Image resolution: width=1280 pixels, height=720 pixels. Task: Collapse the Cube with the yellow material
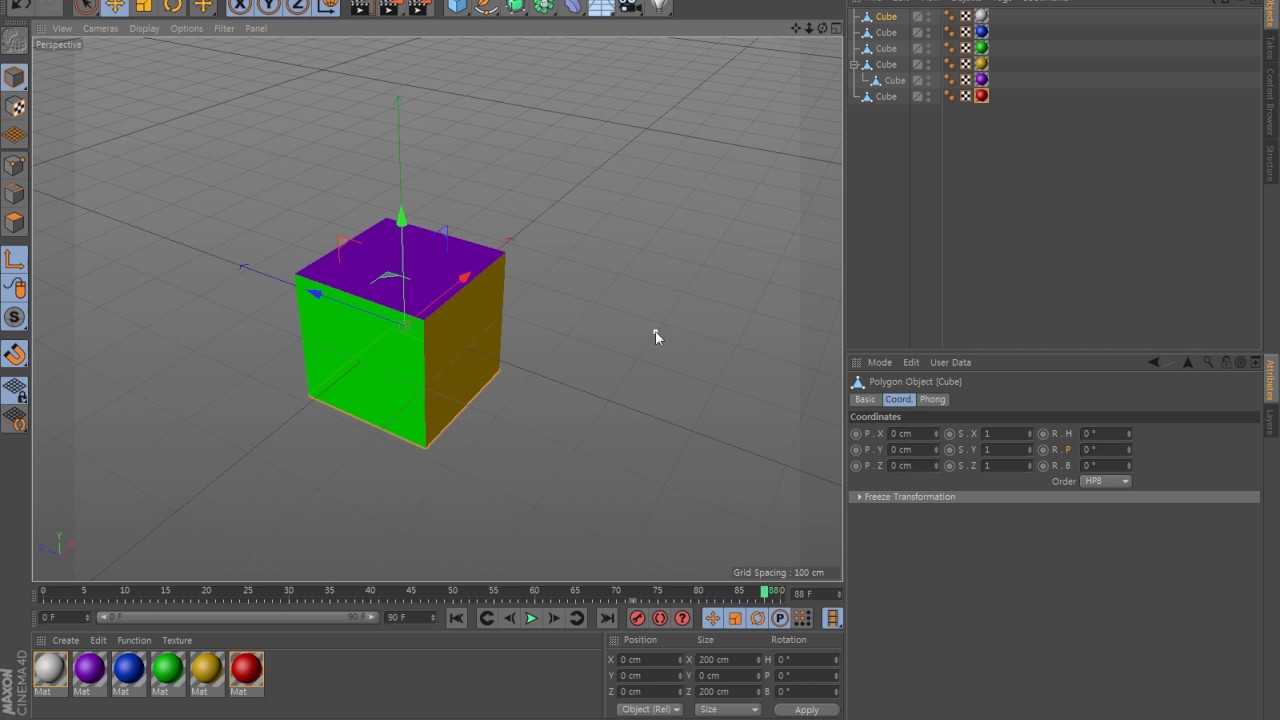tap(855, 64)
